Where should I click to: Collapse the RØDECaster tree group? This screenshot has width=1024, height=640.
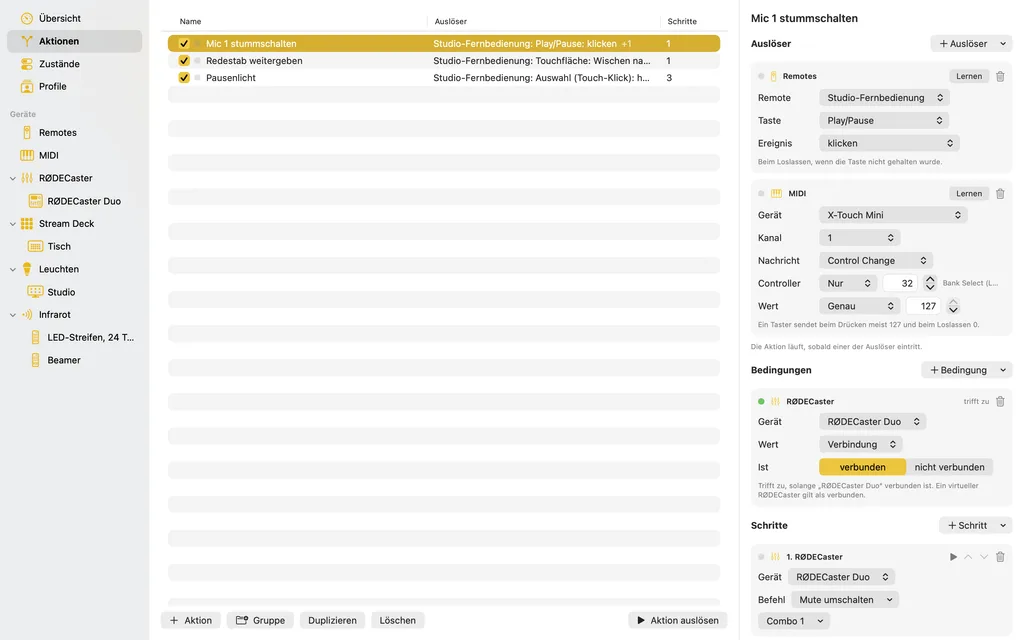pos(12,178)
